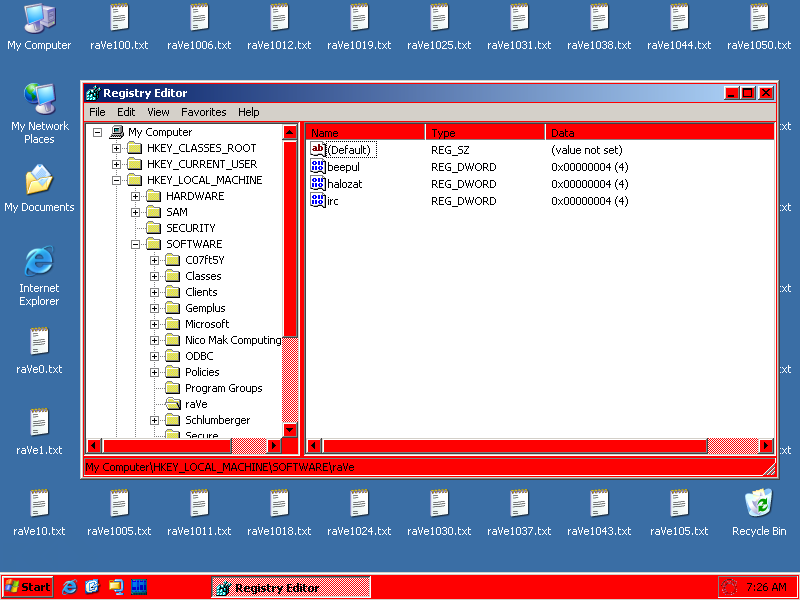Select the HKEY_LOCAL_MACHINE label
Viewport: 800px width, 600px height.
click(205, 180)
